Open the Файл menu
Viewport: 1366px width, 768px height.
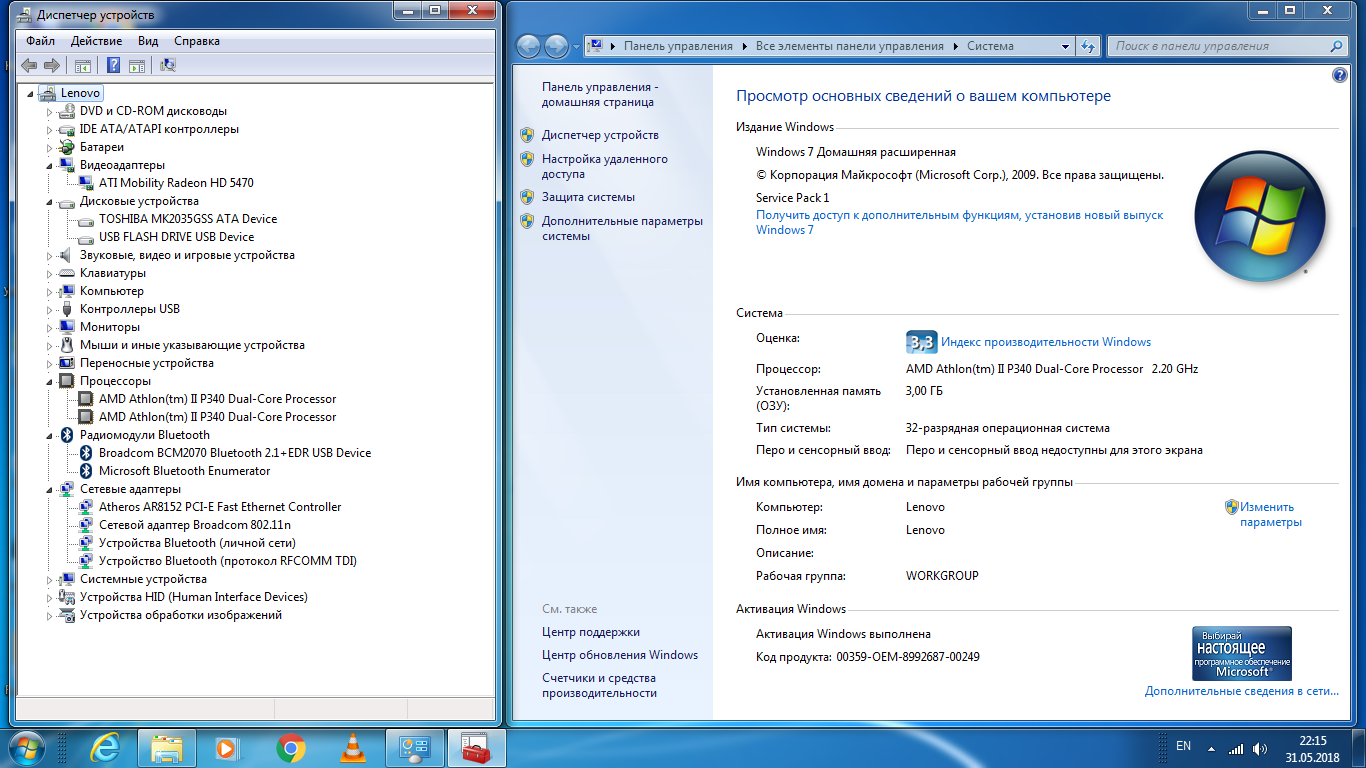41,41
